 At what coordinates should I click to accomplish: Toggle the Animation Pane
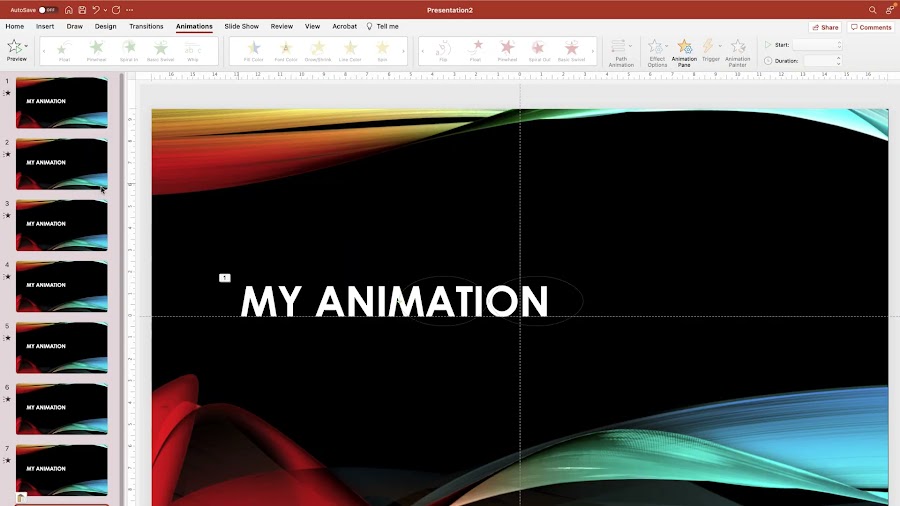click(684, 53)
